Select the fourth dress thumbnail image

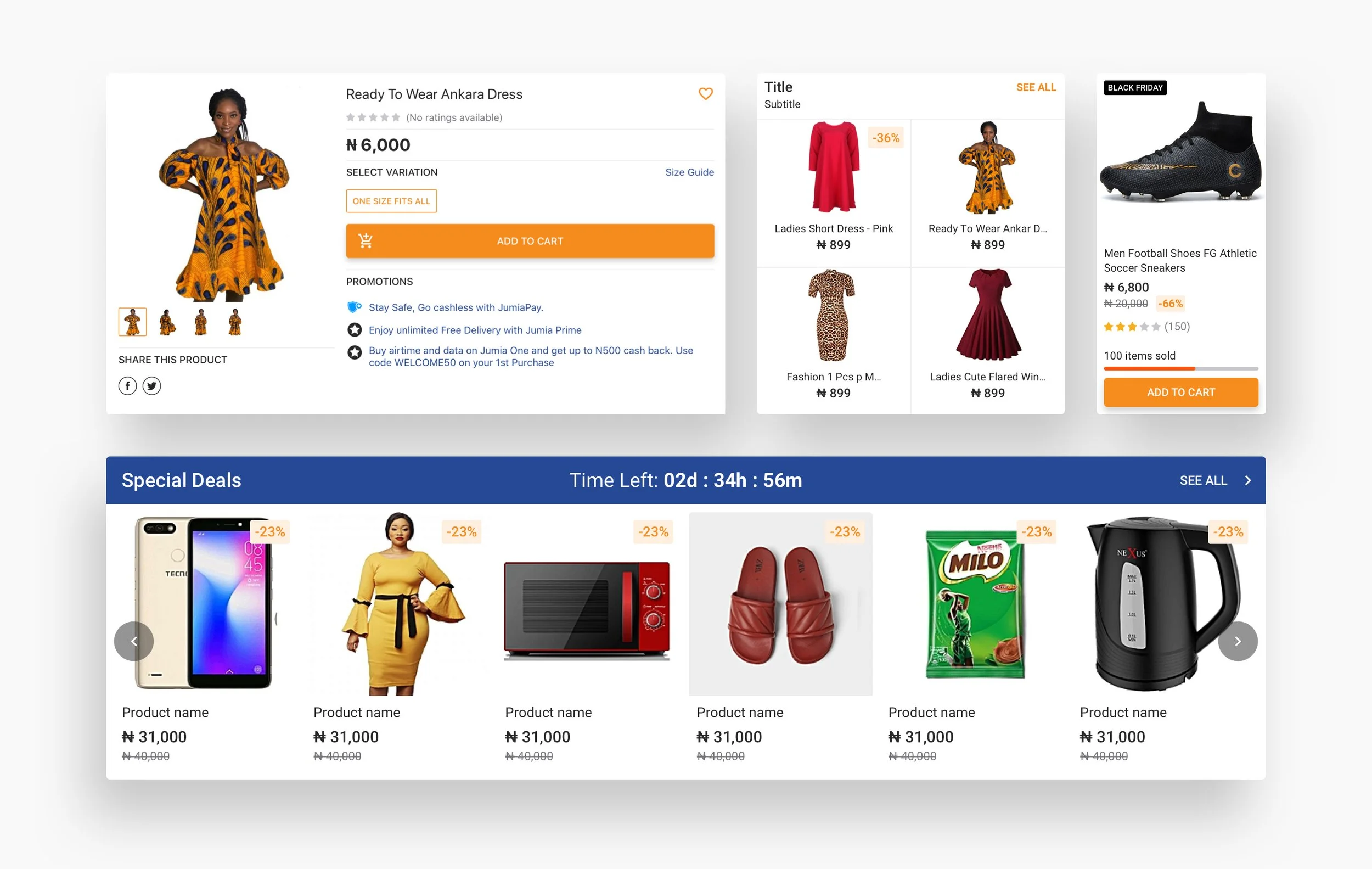pyautogui.click(x=235, y=322)
